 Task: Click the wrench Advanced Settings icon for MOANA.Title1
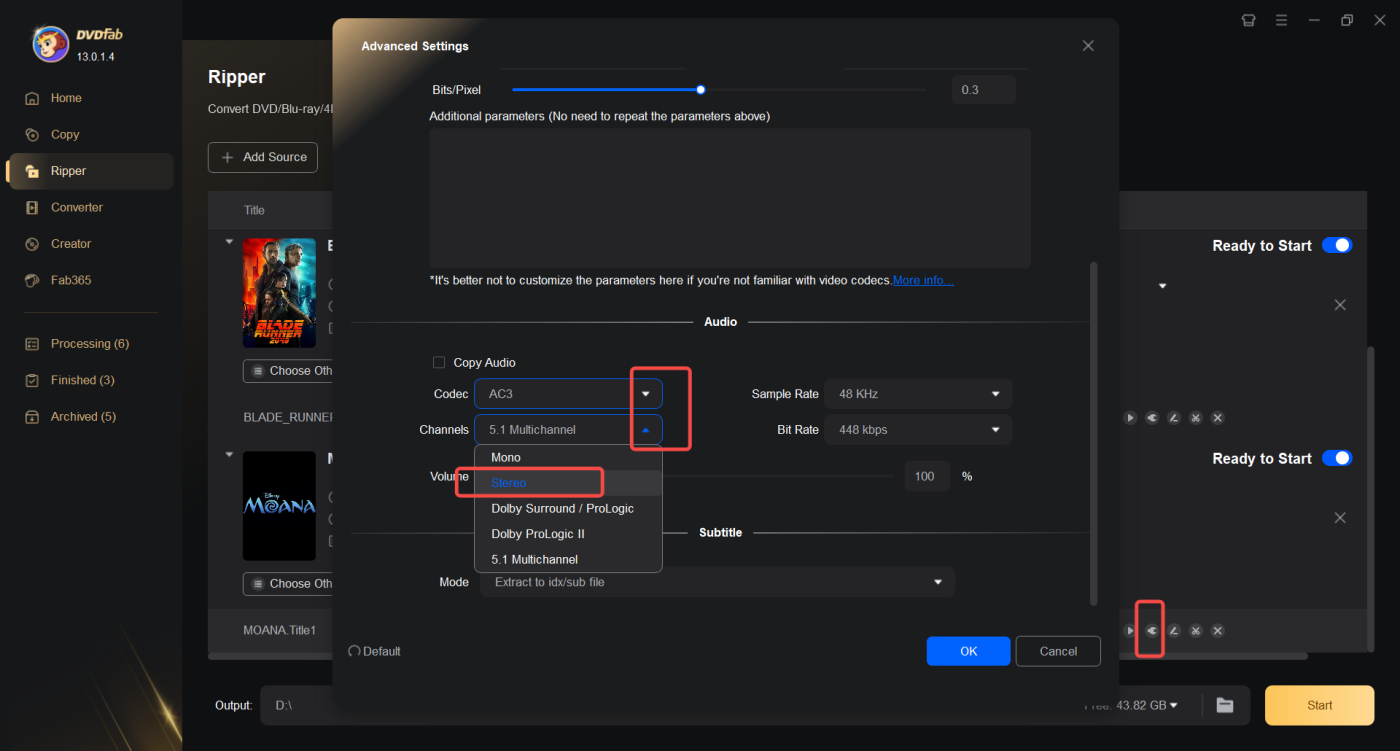pyautogui.click(x=1152, y=631)
